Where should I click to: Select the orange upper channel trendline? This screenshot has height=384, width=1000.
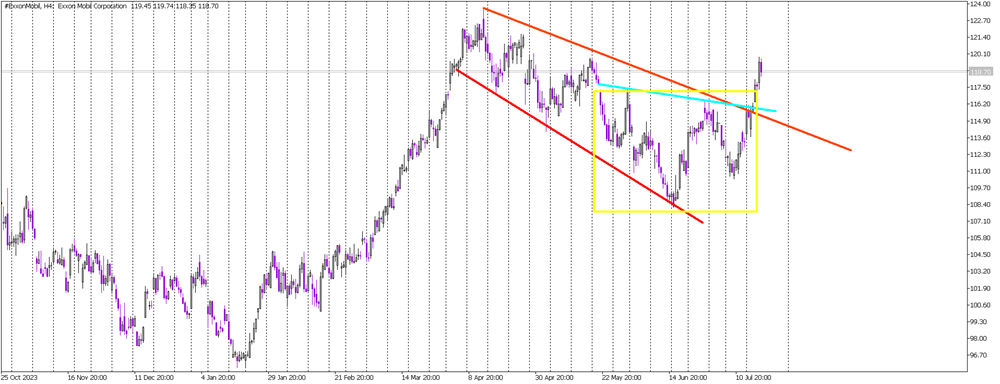[667, 79]
